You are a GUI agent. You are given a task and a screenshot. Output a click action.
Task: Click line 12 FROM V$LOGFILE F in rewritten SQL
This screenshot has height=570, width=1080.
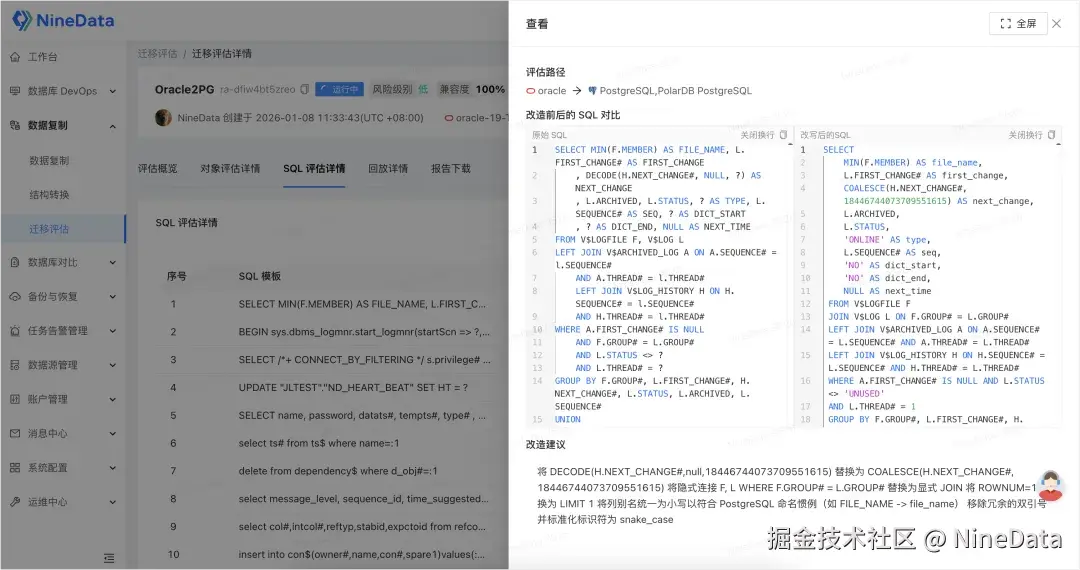tap(869, 304)
